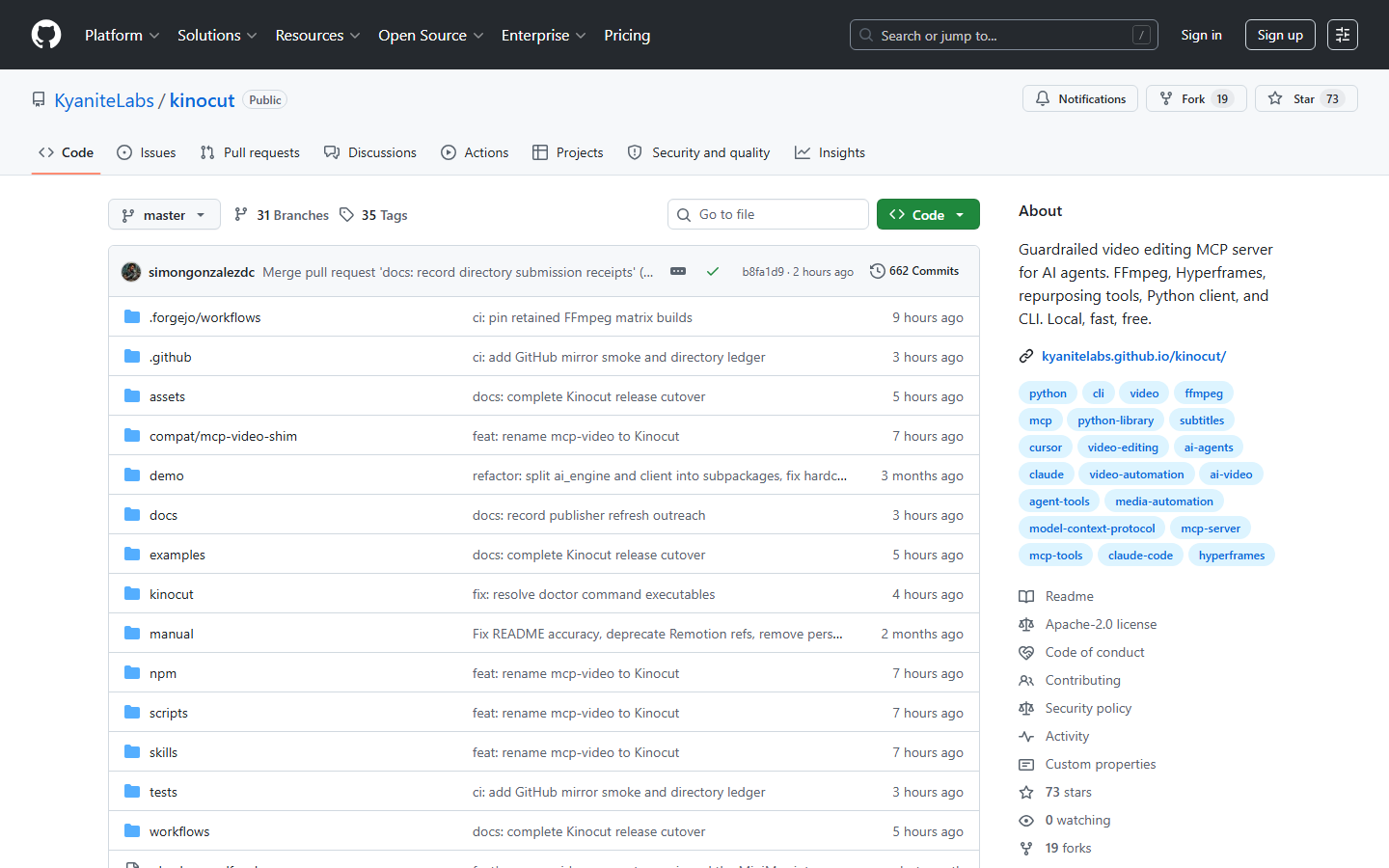Select the python topic tag
This screenshot has width=1389, height=868.
[x=1048, y=393]
